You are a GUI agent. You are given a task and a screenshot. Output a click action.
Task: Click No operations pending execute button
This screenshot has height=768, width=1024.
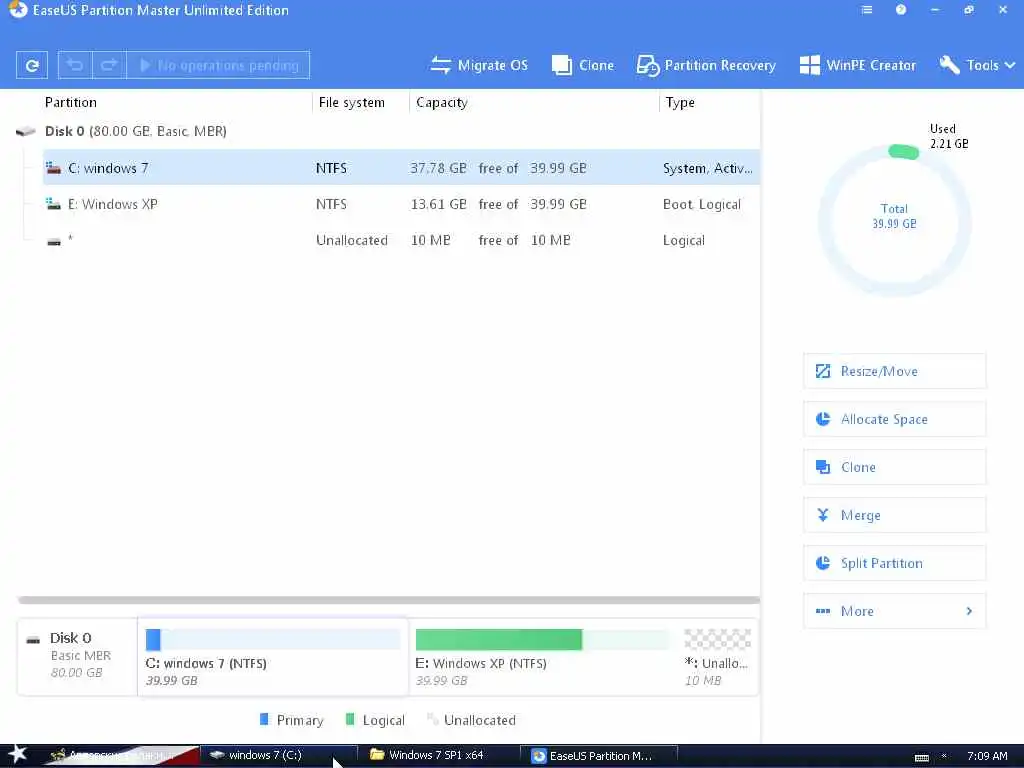[x=218, y=65]
